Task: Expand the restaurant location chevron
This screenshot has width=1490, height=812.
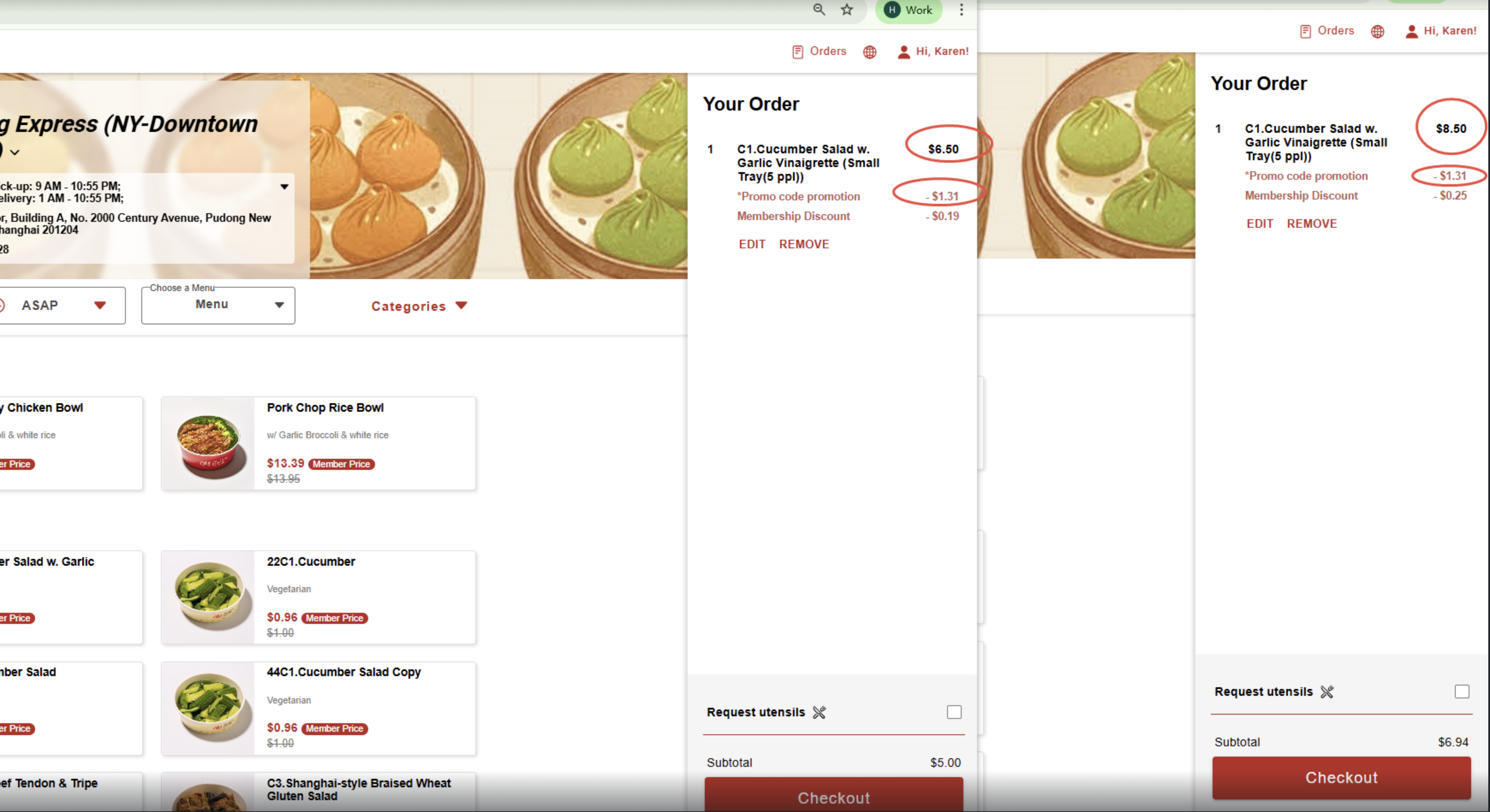Action: (15, 152)
